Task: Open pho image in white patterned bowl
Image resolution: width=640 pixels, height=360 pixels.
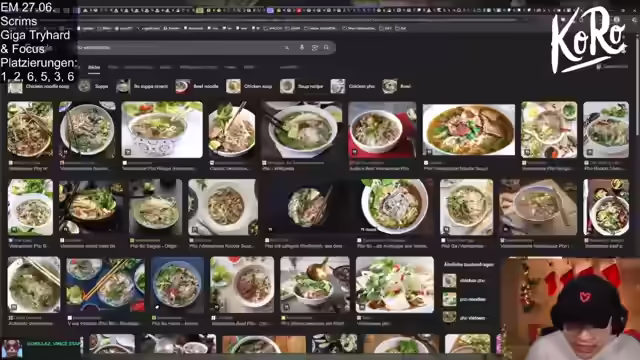Action: pyautogui.click(x=162, y=129)
